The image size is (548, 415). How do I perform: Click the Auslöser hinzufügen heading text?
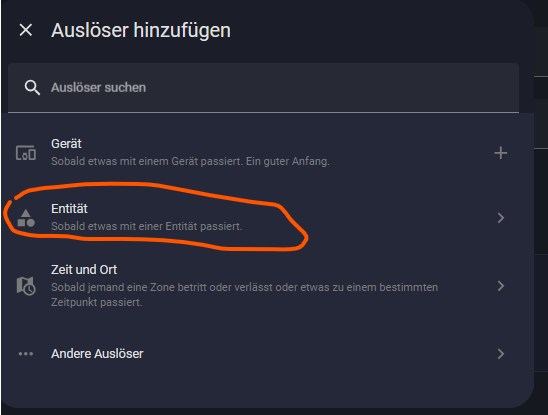pyautogui.click(x=141, y=30)
